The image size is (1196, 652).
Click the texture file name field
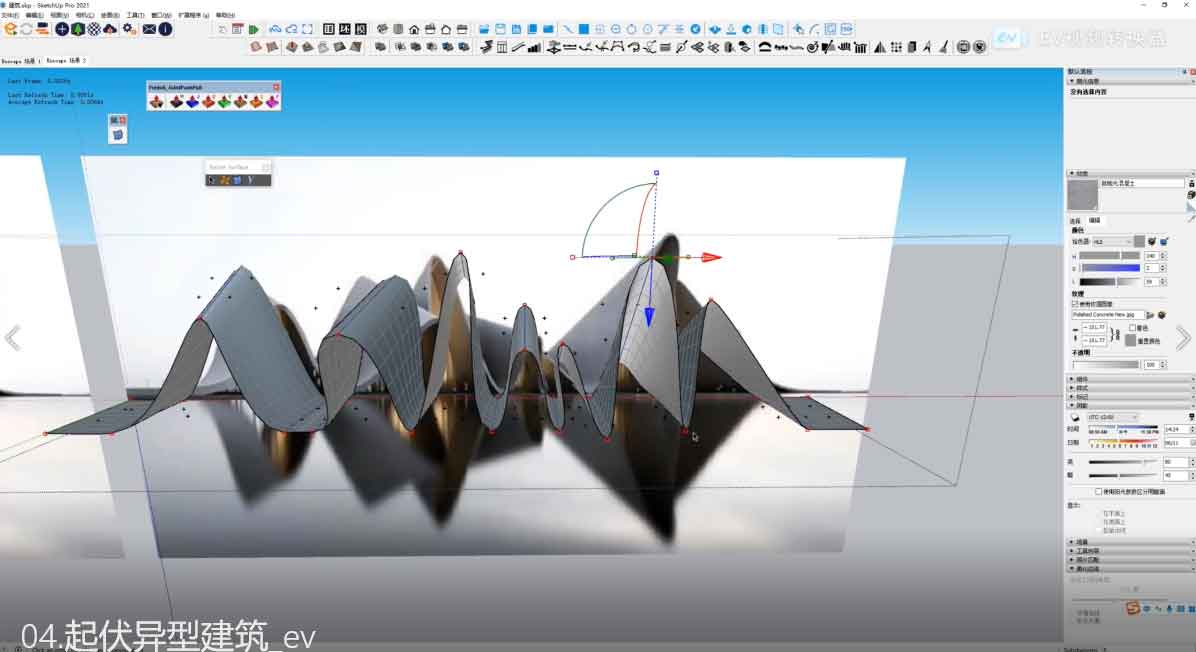(1108, 314)
